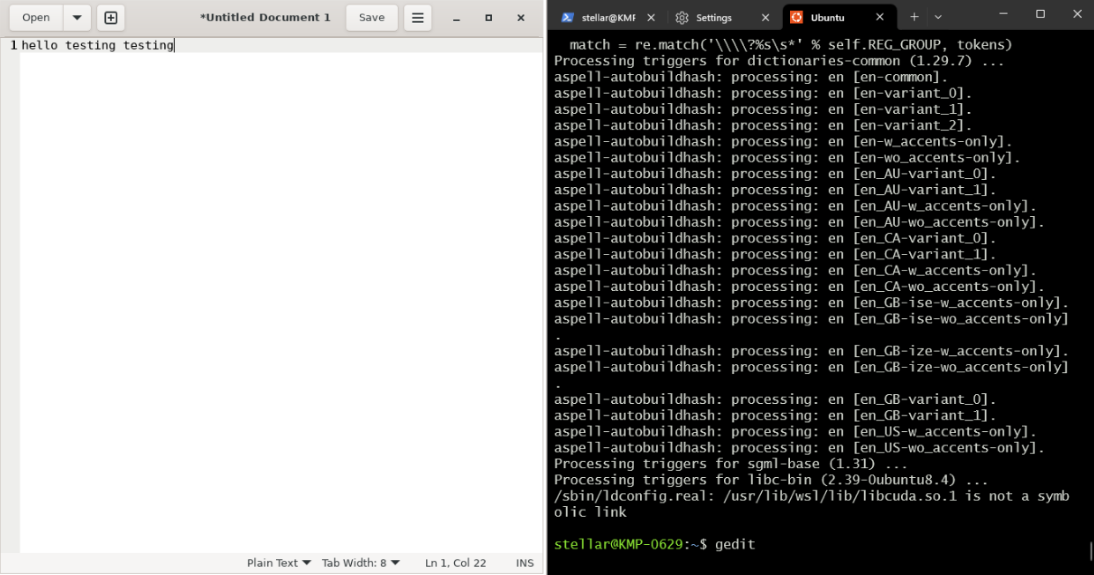Click in the text 'hello testing testing'

(97, 45)
